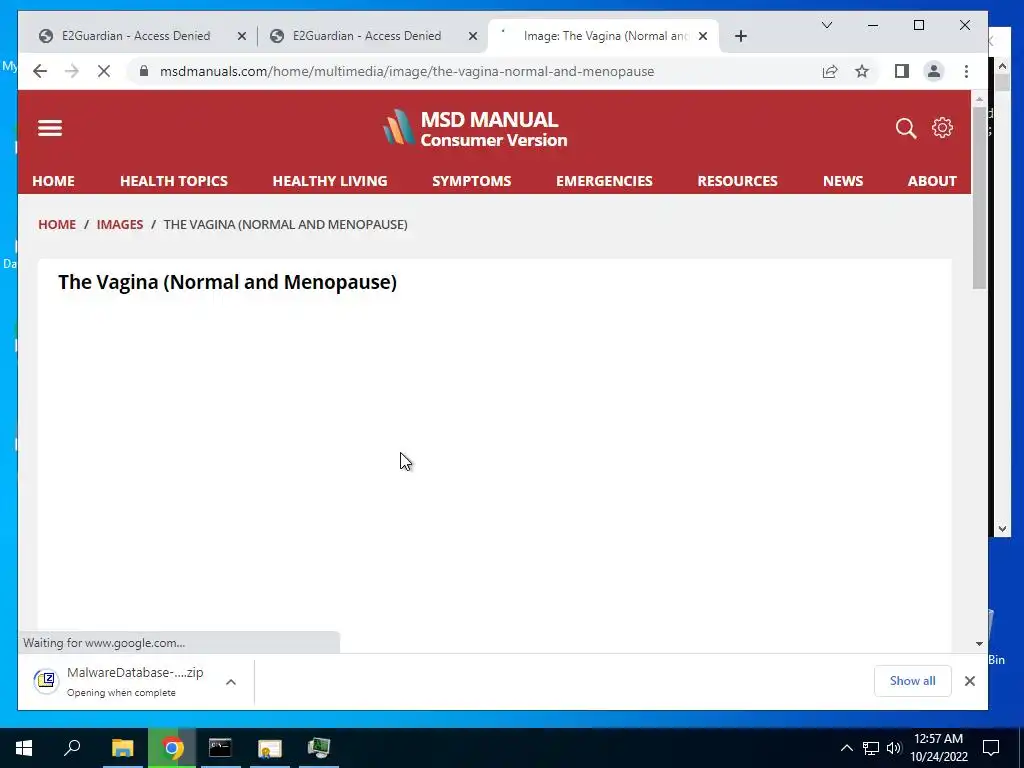Open Windows taskbar search

click(72, 748)
